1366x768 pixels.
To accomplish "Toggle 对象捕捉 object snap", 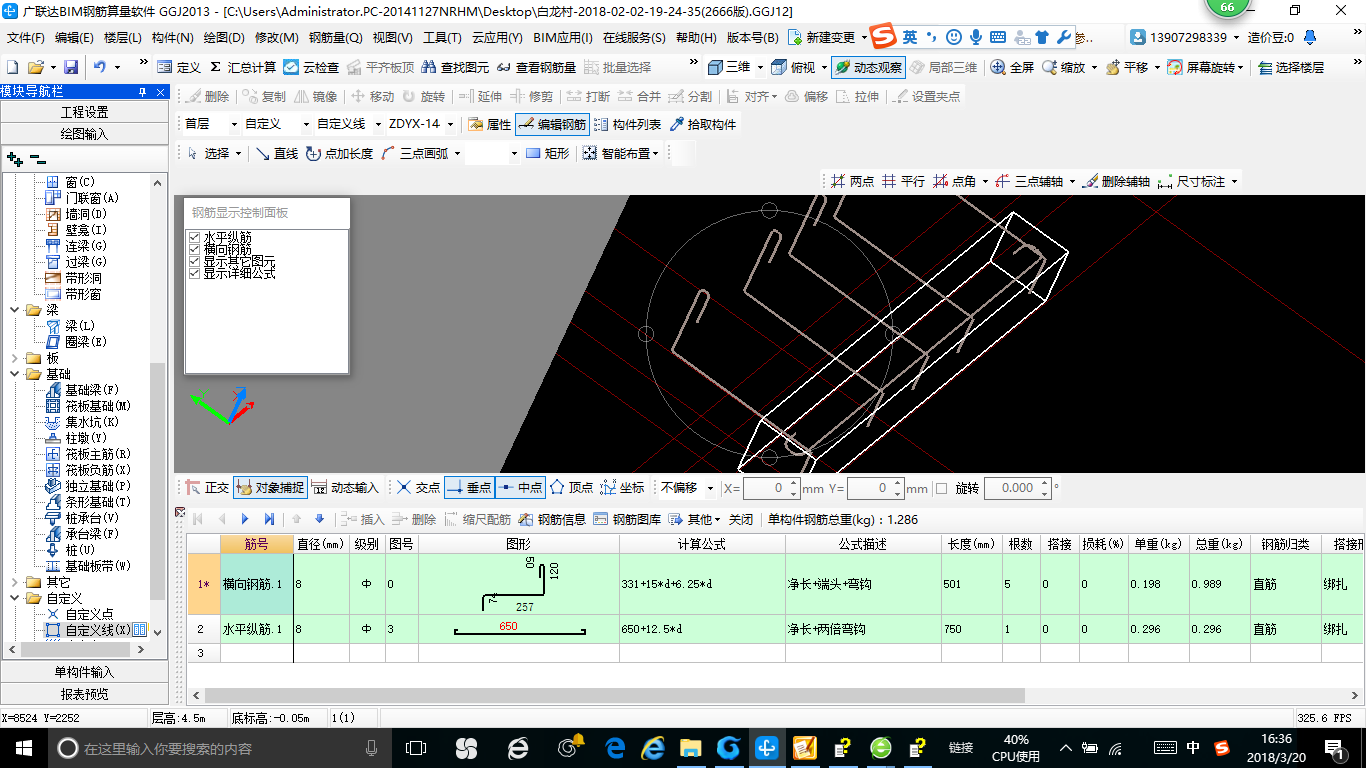I will click(x=270, y=488).
